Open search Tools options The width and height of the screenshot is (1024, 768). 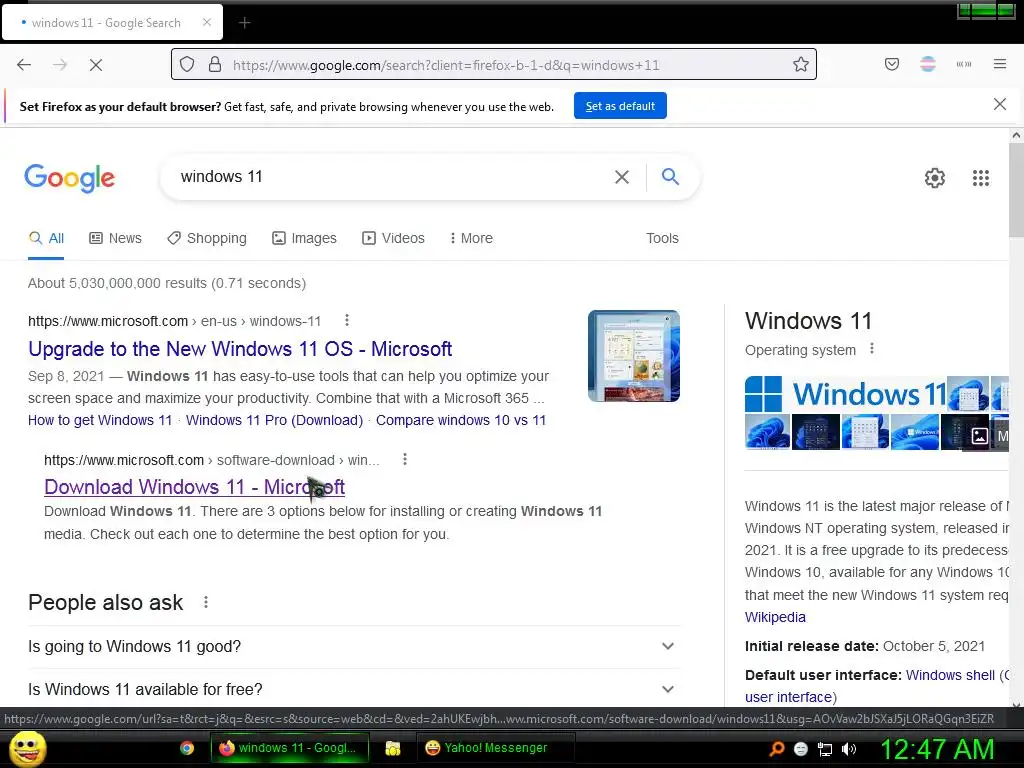pyautogui.click(x=662, y=238)
